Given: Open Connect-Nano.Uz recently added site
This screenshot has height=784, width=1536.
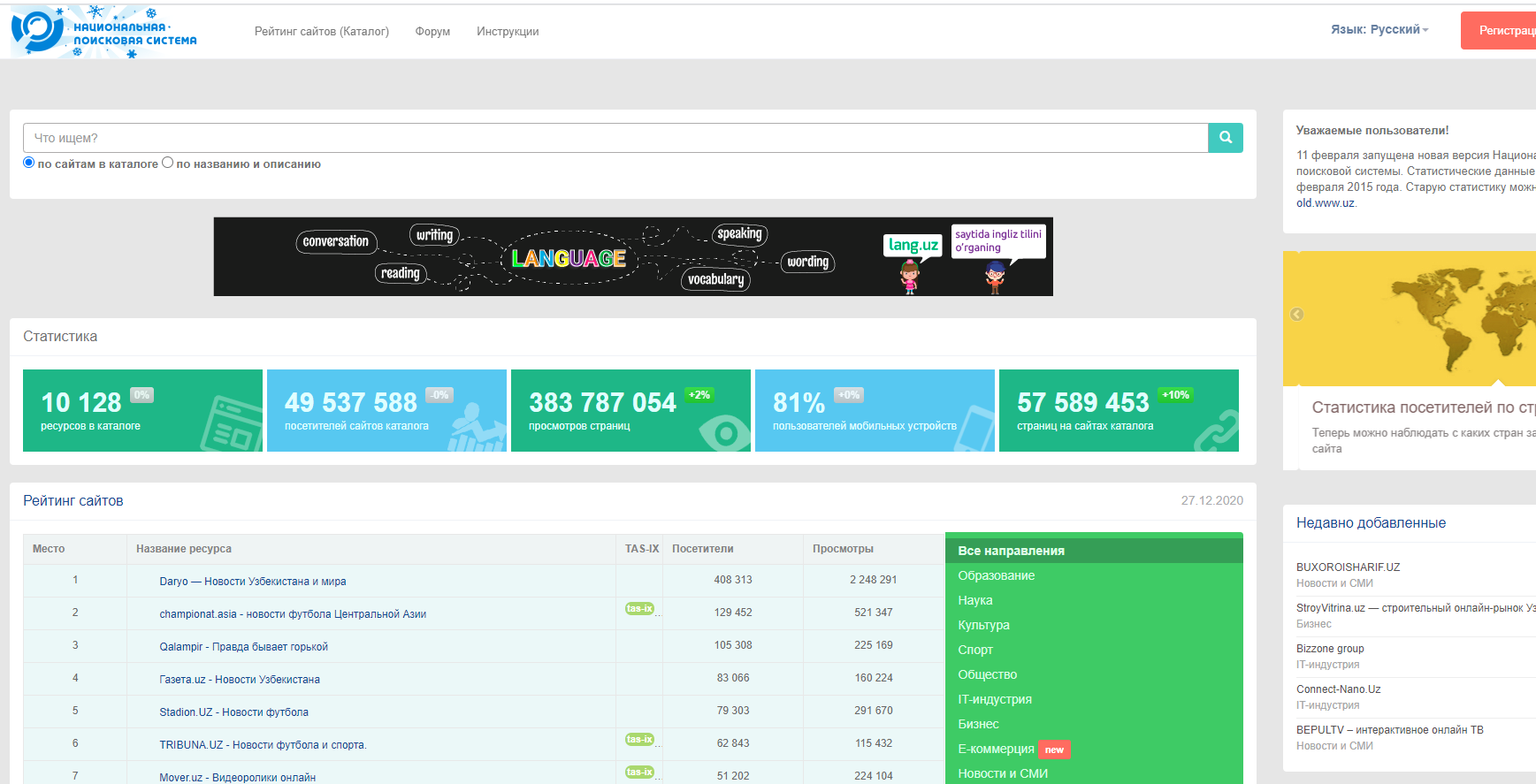Looking at the screenshot, I should coord(1338,689).
